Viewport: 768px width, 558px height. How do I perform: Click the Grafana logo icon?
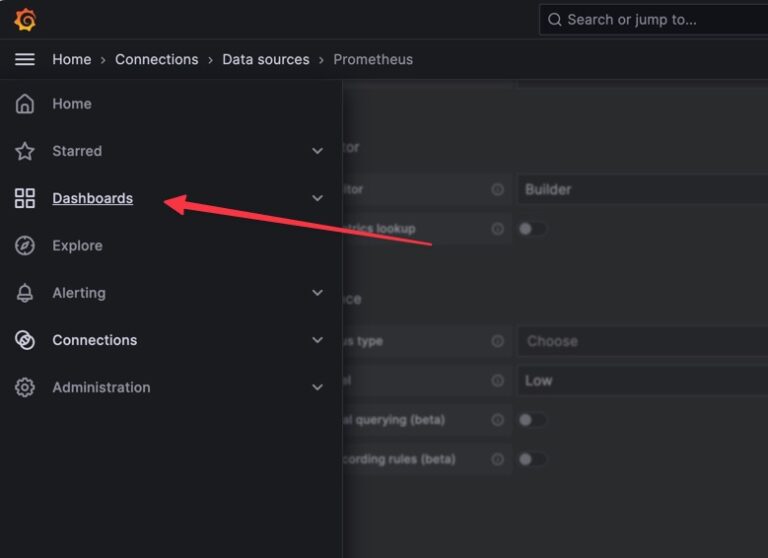pos(25,19)
